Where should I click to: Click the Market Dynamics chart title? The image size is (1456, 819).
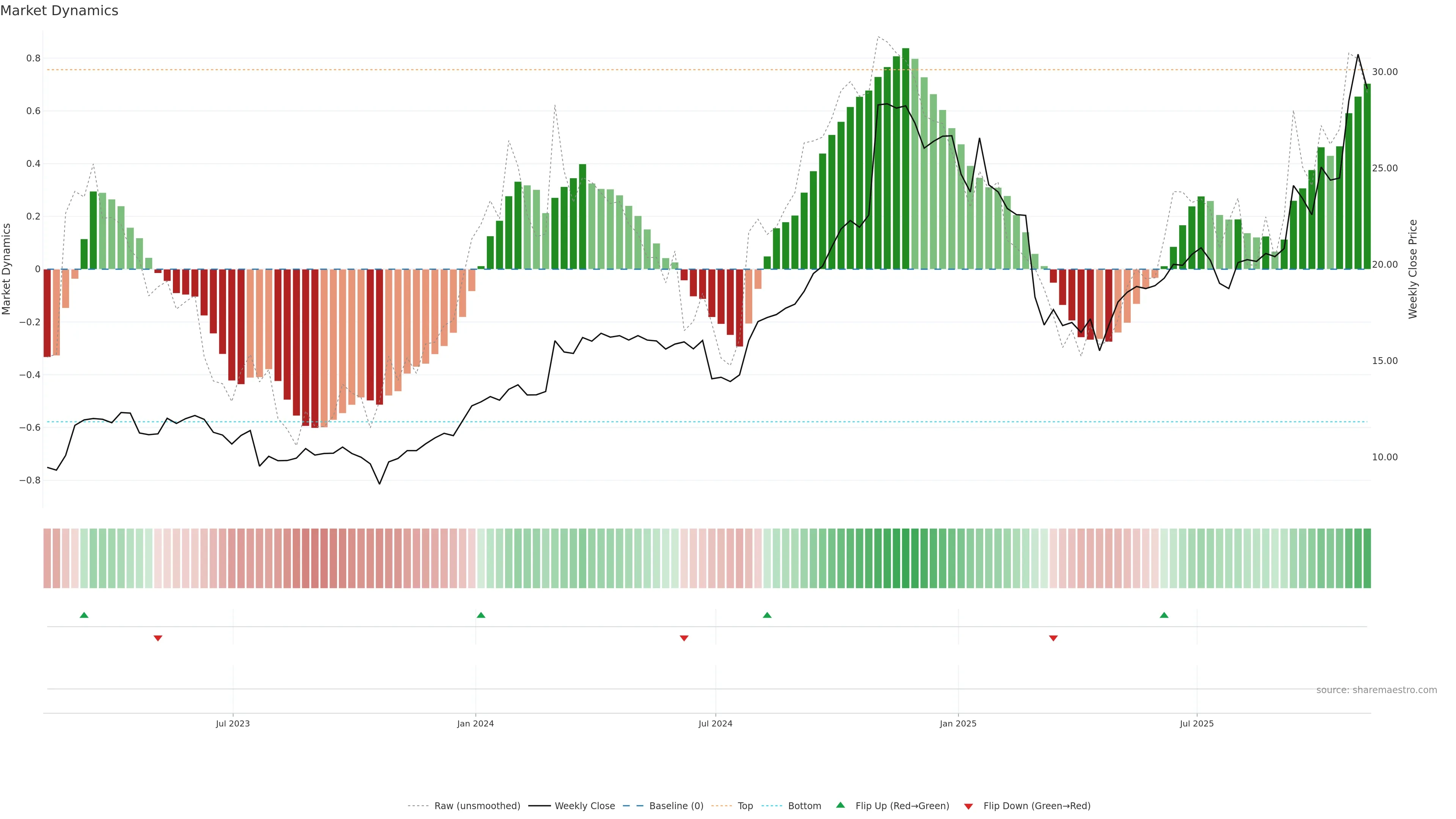(x=60, y=11)
